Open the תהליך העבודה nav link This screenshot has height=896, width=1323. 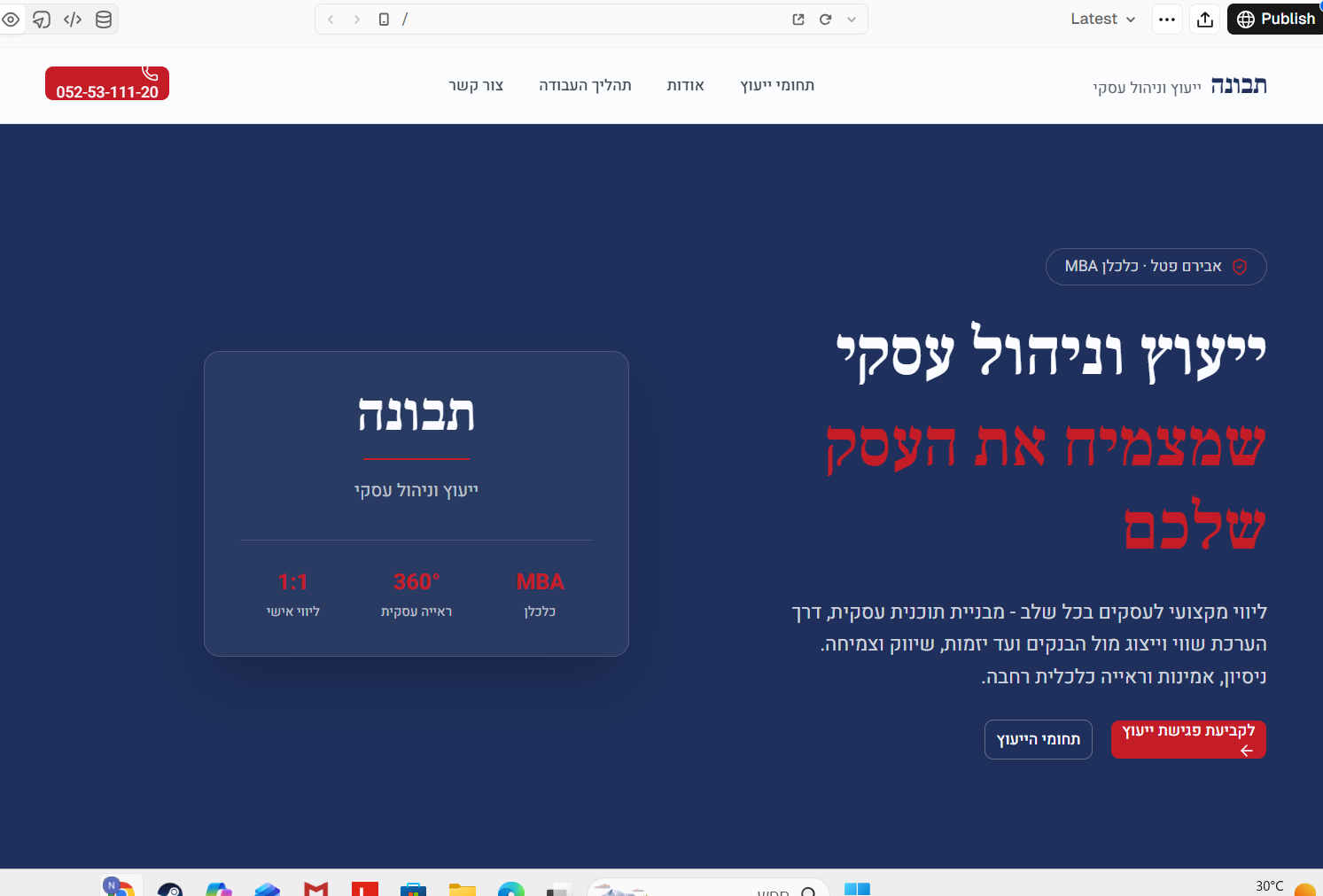[585, 85]
